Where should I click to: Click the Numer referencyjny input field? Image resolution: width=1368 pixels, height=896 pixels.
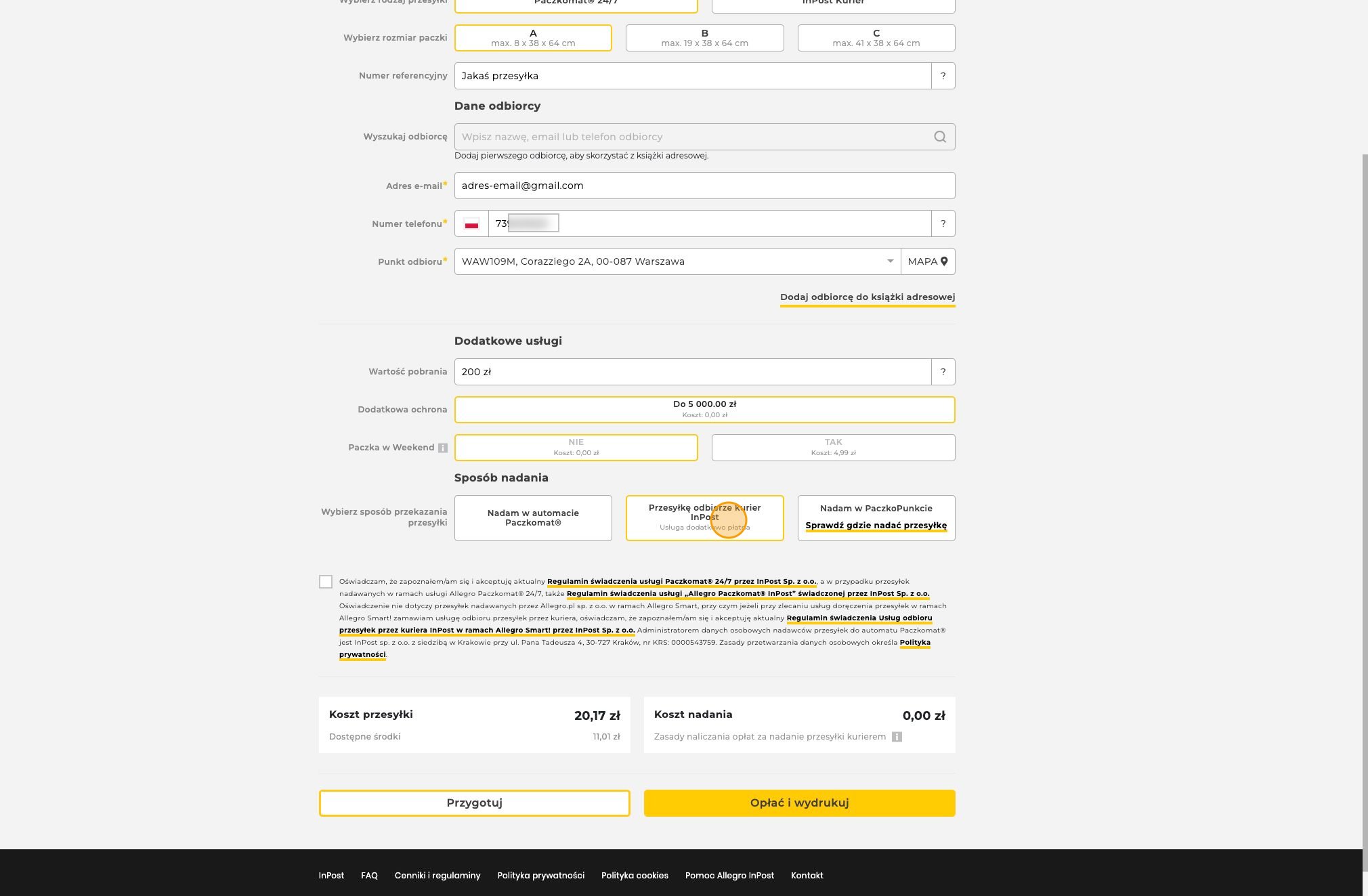point(693,76)
